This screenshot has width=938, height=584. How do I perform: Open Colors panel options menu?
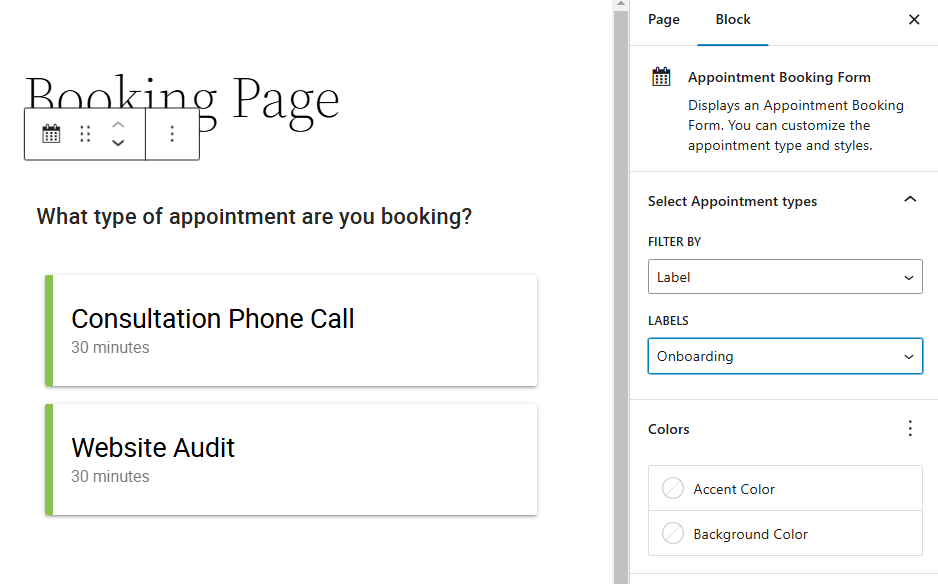pos(910,428)
